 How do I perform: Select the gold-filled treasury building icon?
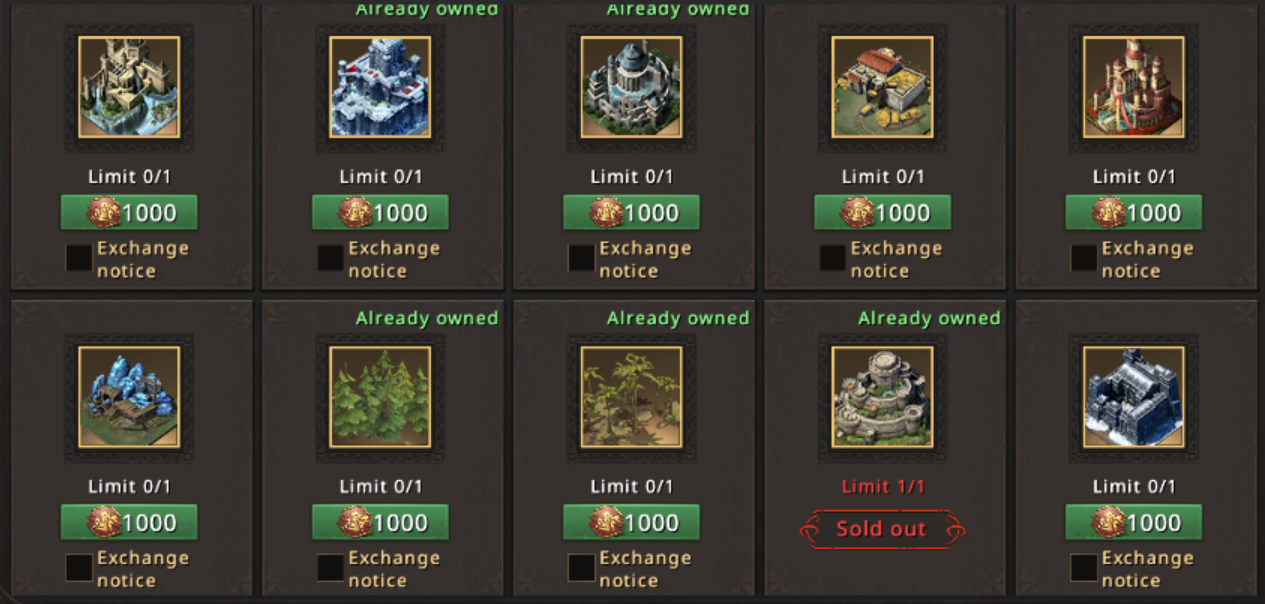tap(882, 87)
